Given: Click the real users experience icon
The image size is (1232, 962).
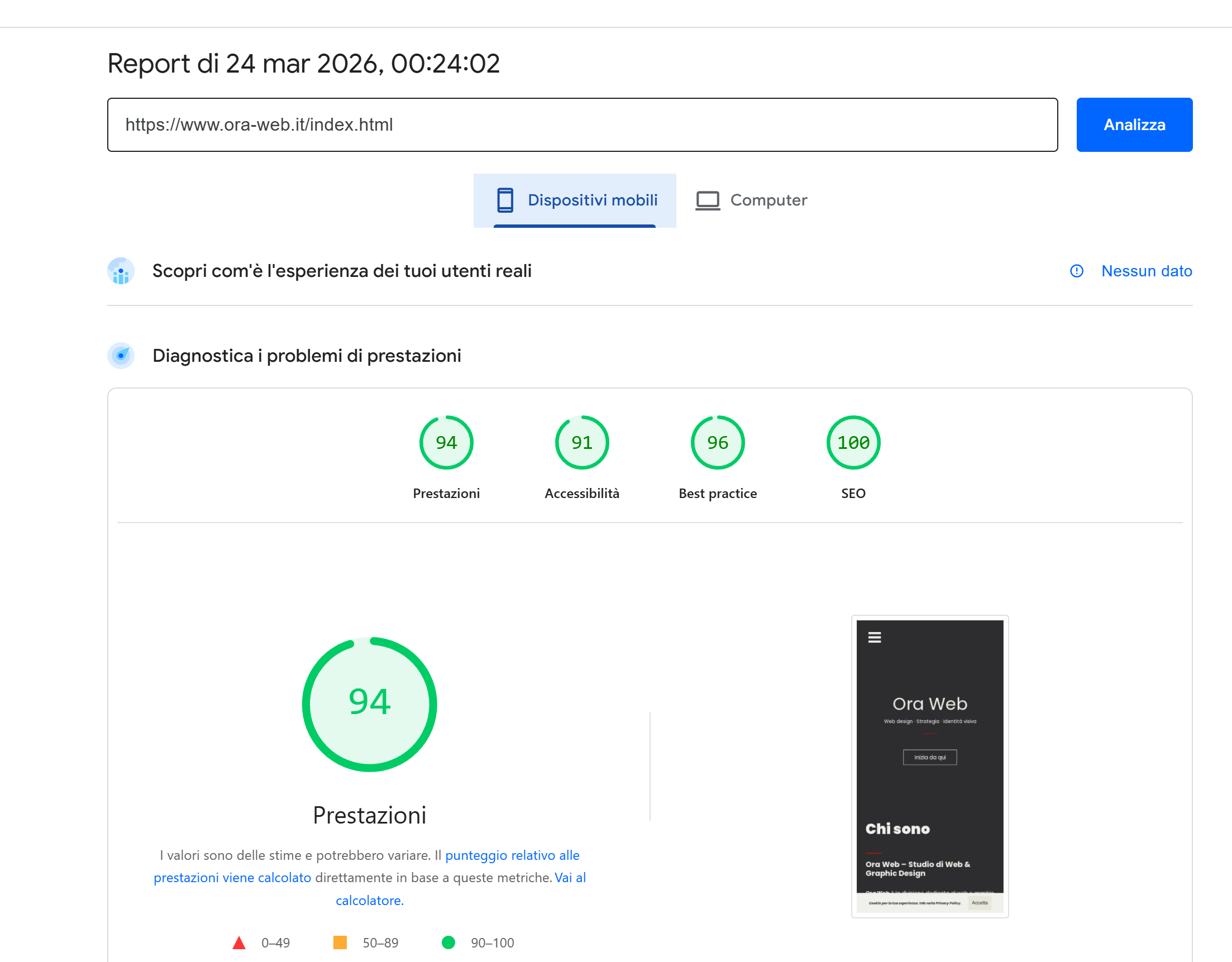Looking at the screenshot, I should tap(121, 271).
